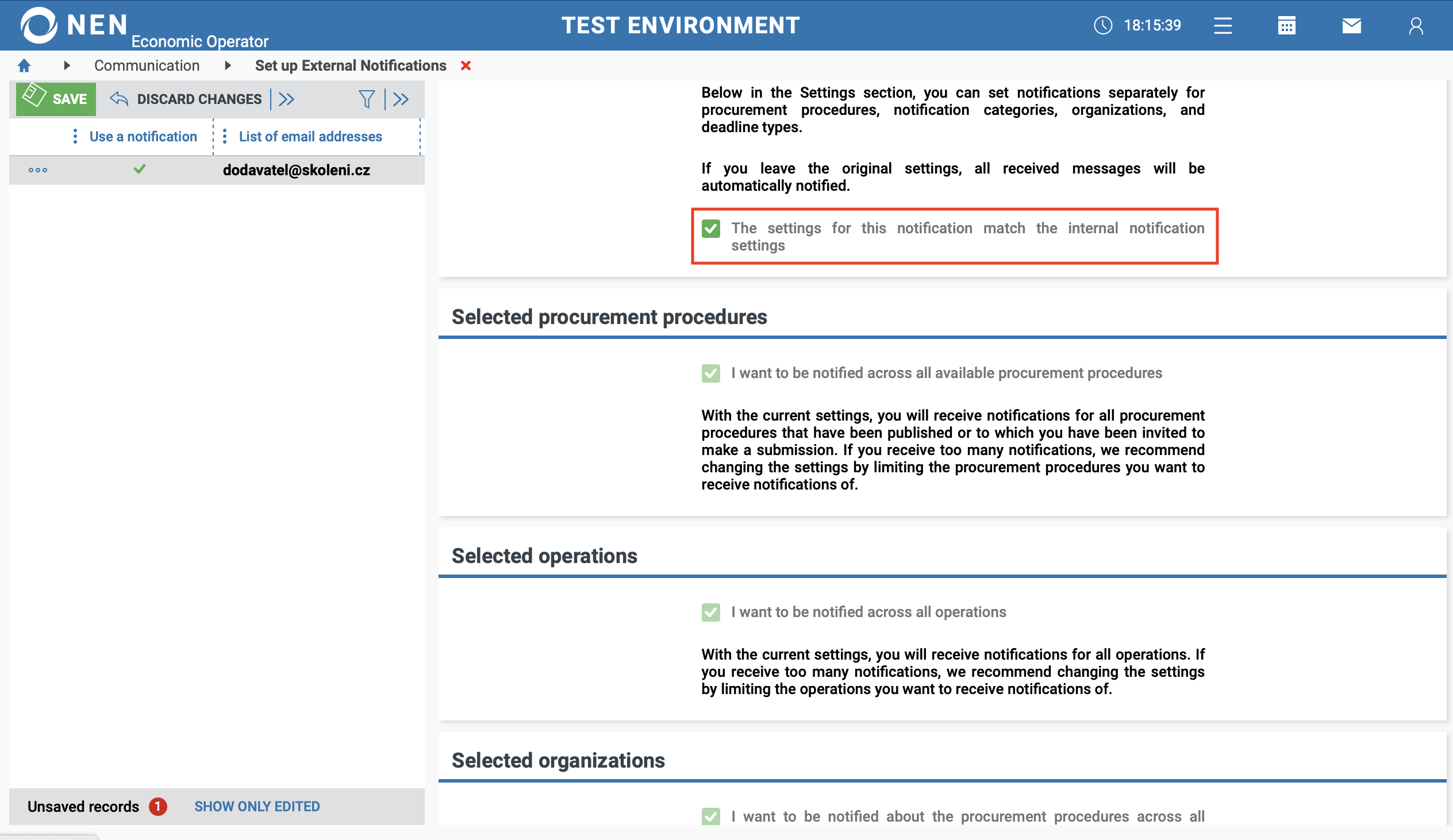Open List of email addresses column menu
The image size is (1453, 840).
225,137
